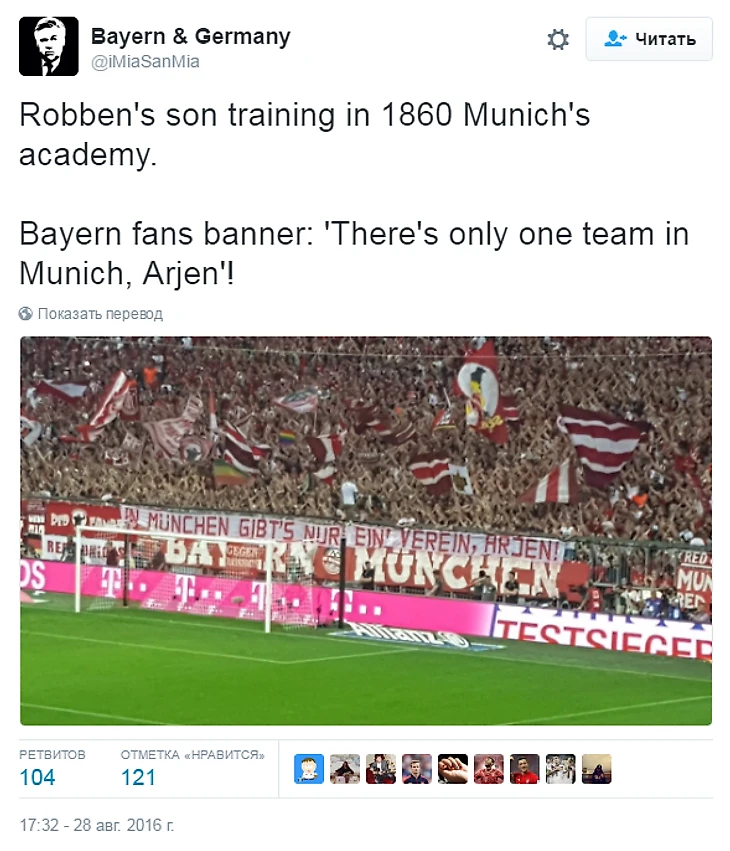730x851 pixels.
Task: Open the gear settings icon menu
Action: [557, 39]
